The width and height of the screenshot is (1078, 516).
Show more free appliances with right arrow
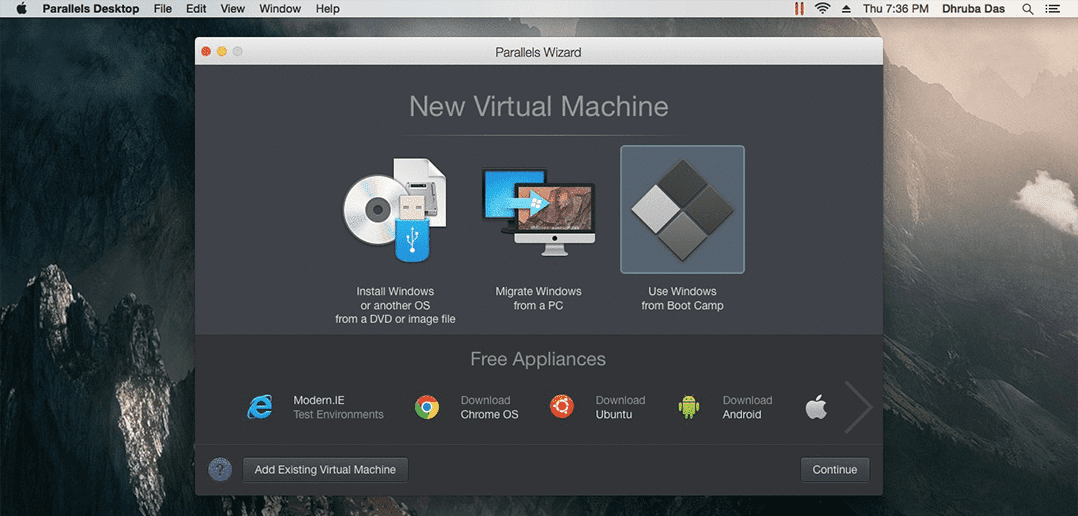click(x=858, y=407)
